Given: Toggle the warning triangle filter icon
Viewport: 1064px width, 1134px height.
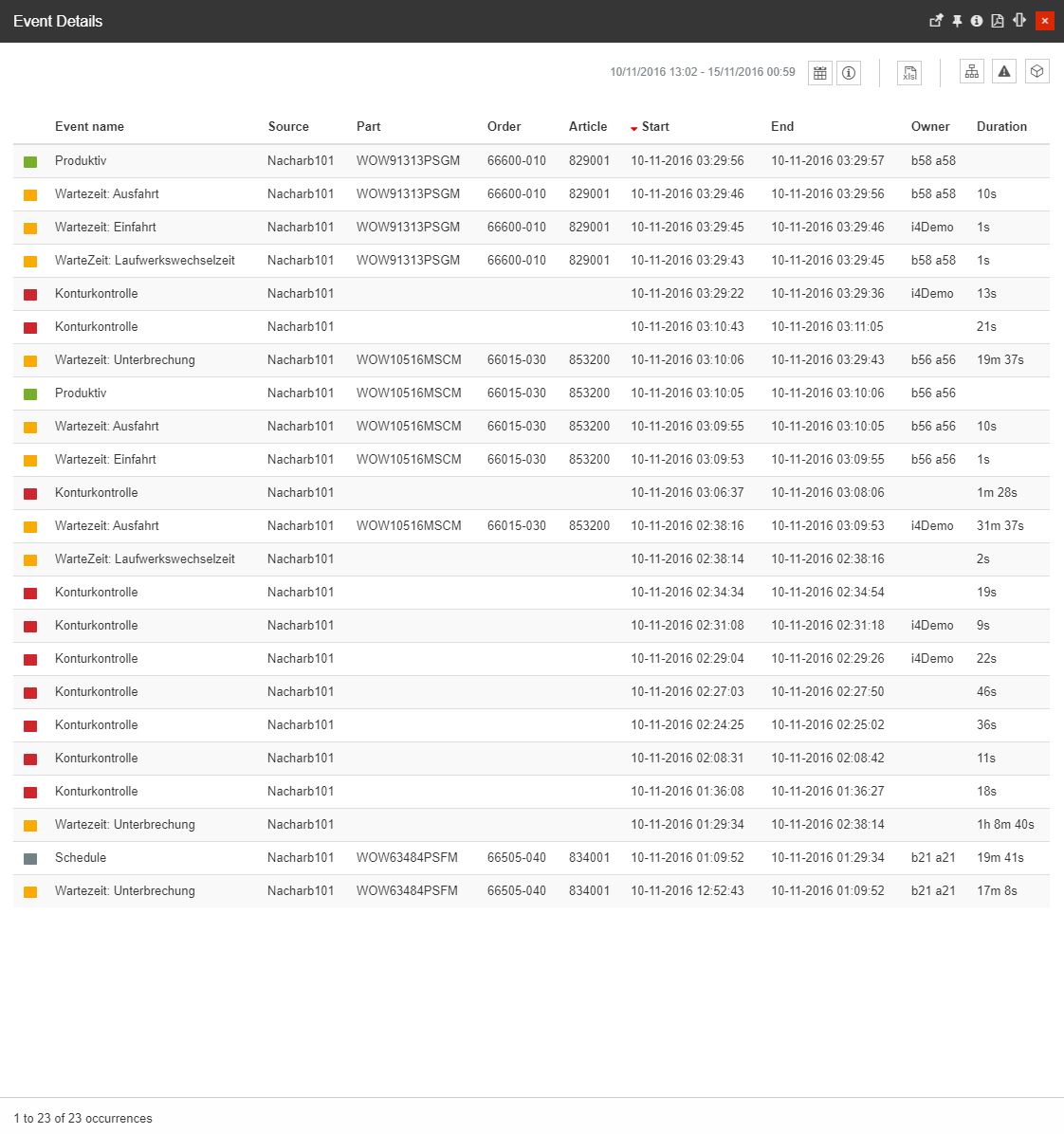Looking at the screenshot, I should coord(1004,72).
